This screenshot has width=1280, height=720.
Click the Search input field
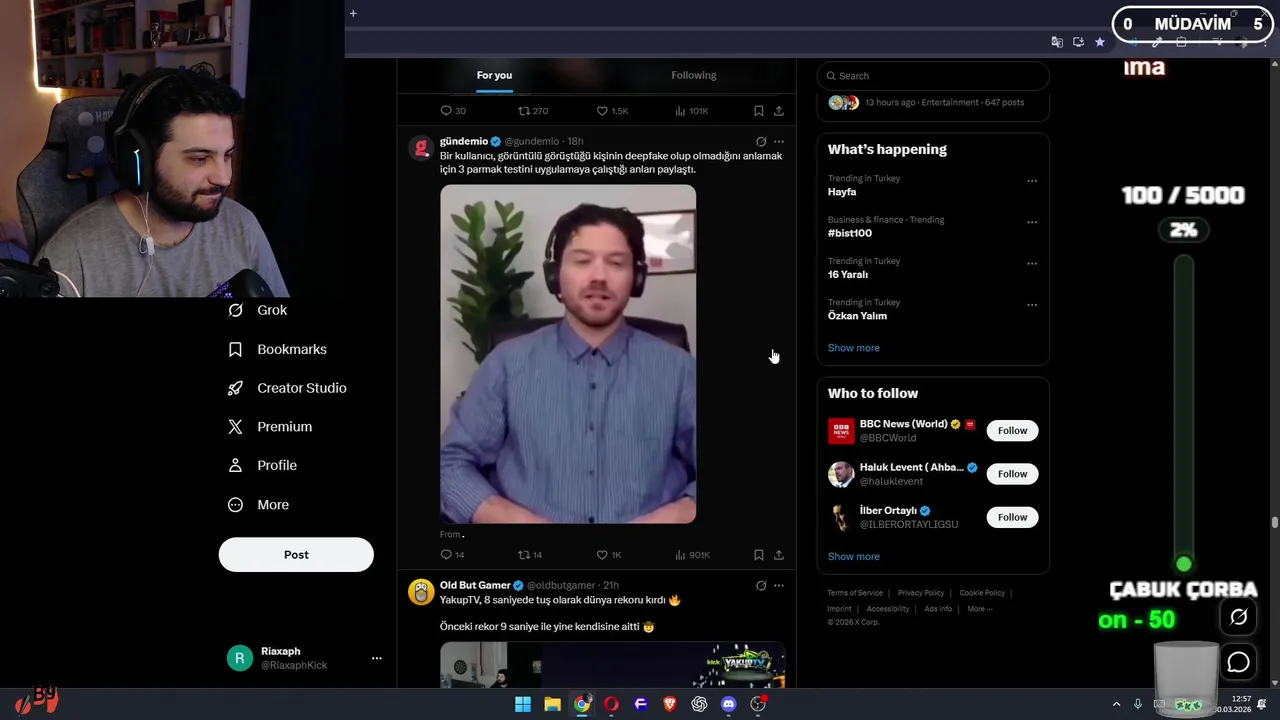pos(933,76)
